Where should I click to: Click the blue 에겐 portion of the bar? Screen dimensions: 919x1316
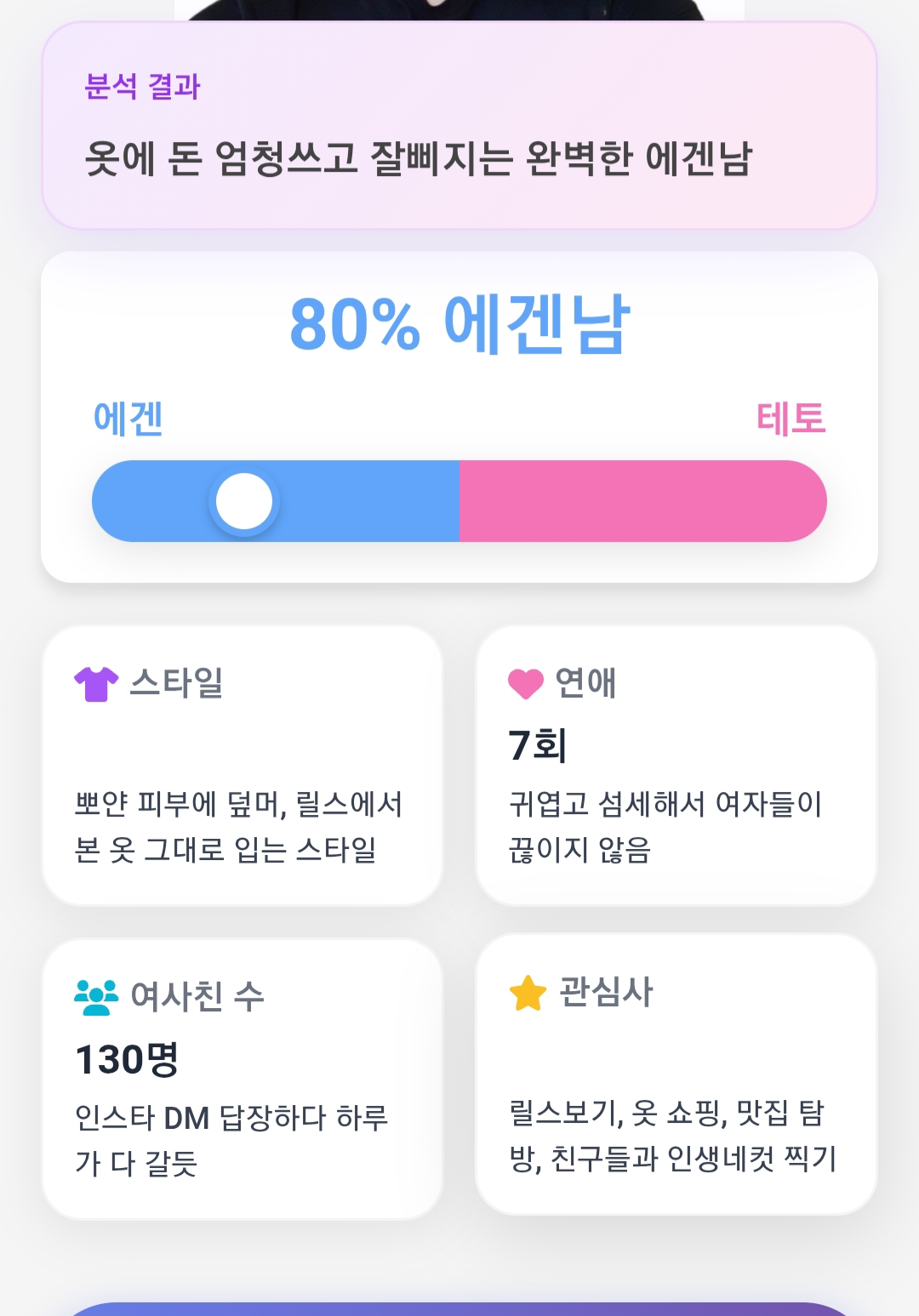[x=276, y=501]
